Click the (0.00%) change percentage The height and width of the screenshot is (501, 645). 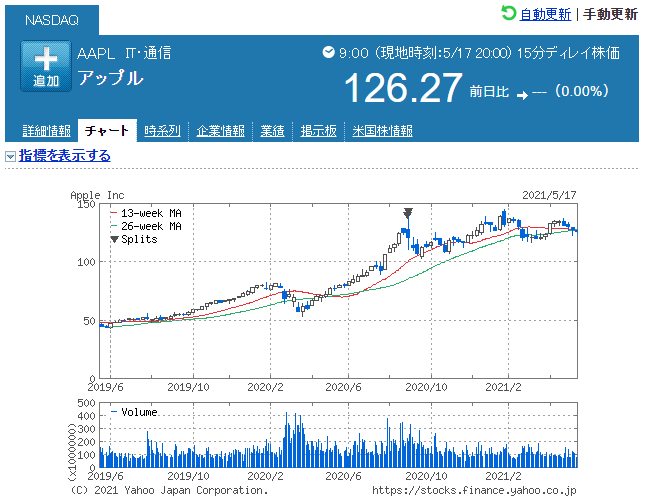[582, 91]
